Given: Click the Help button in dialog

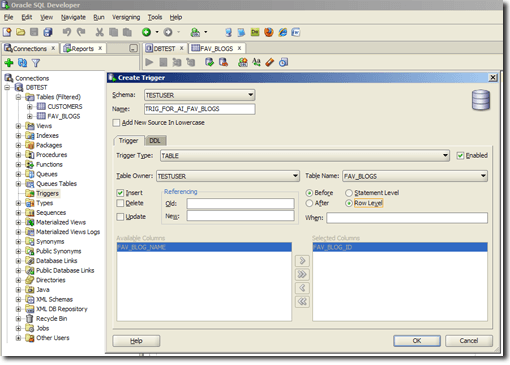Looking at the screenshot, I should [x=136, y=341].
